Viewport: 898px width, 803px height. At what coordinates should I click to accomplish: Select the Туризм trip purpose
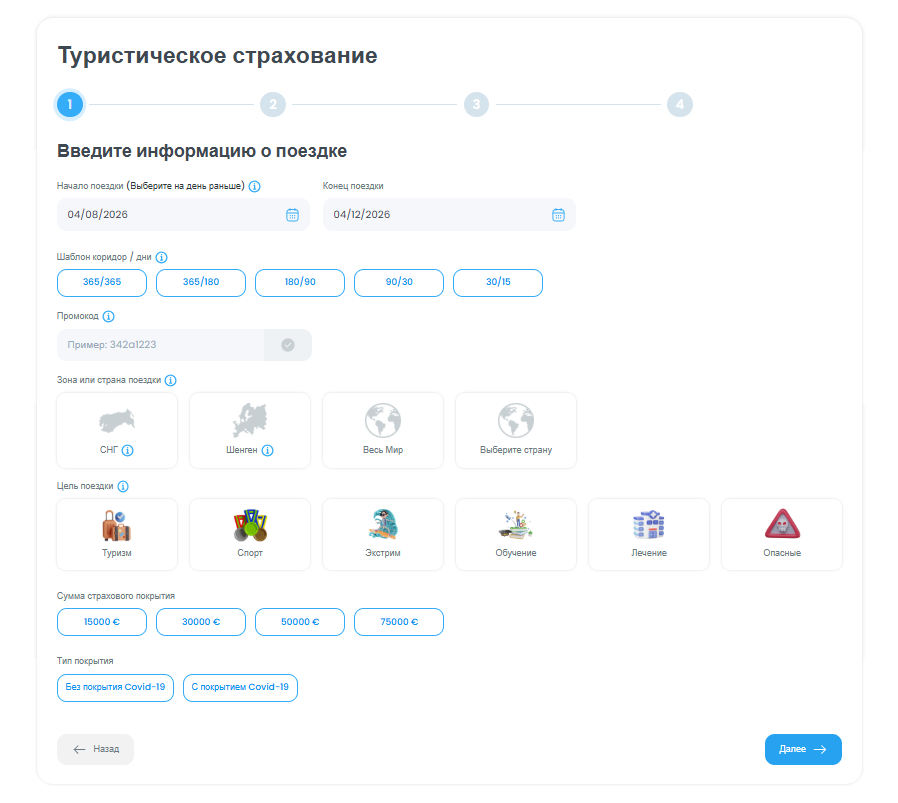(x=117, y=534)
